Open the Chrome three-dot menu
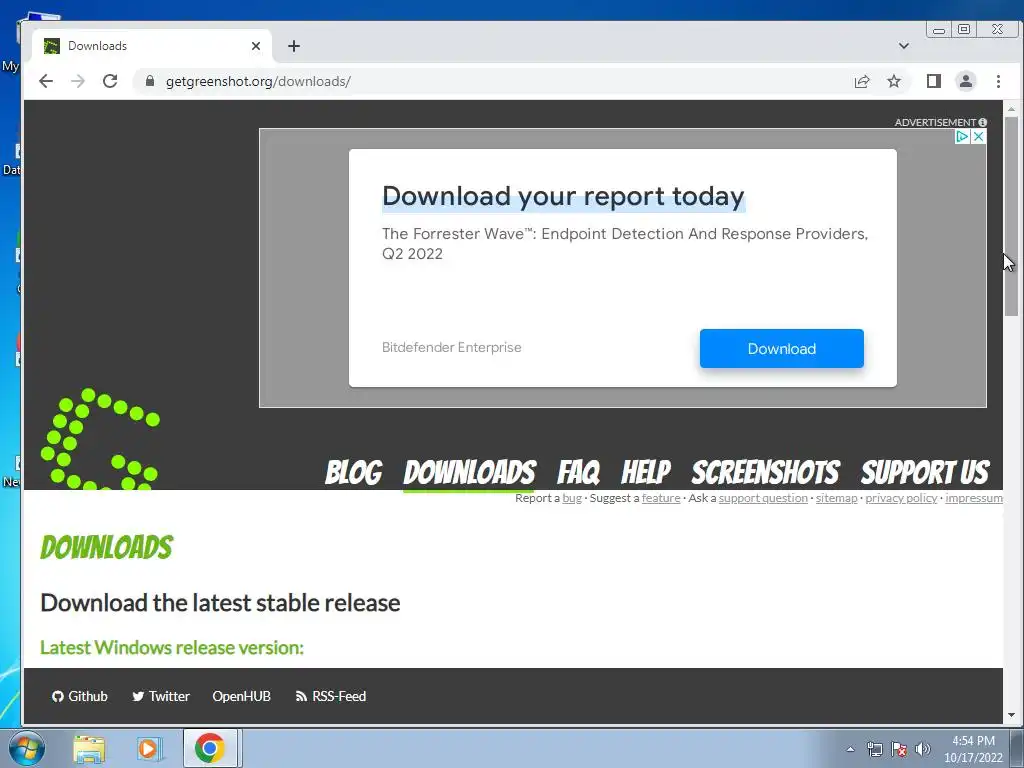 tap(998, 81)
